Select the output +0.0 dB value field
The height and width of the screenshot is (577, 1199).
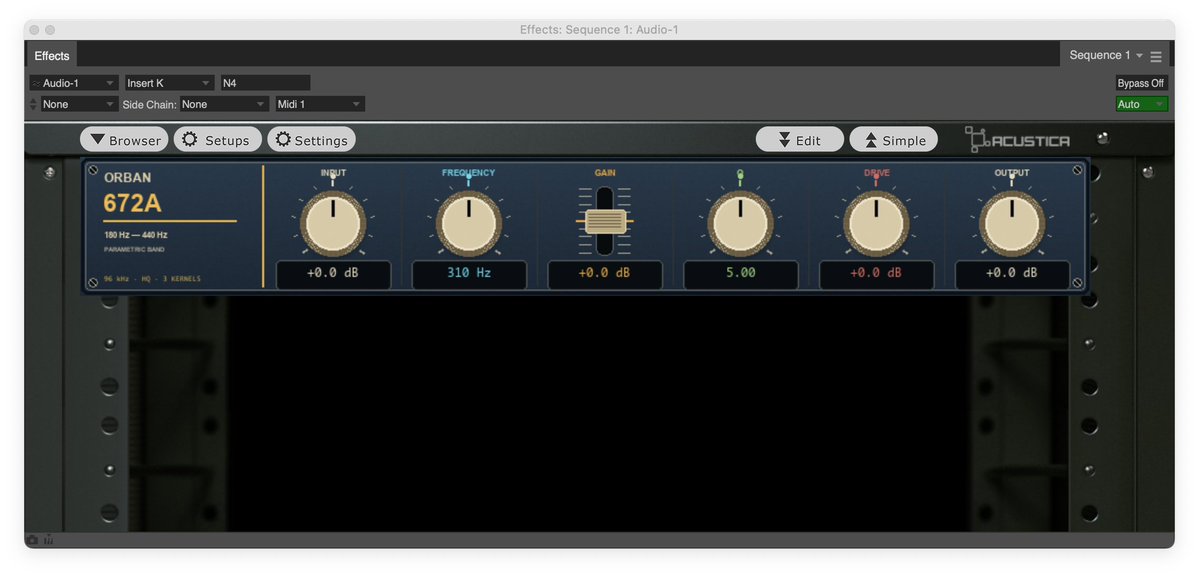pyautogui.click(x=1012, y=274)
